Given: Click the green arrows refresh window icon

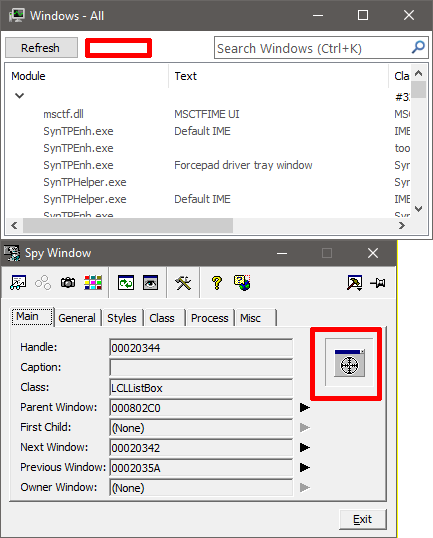Looking at the screenshot, I should click(x=126, y=283).
